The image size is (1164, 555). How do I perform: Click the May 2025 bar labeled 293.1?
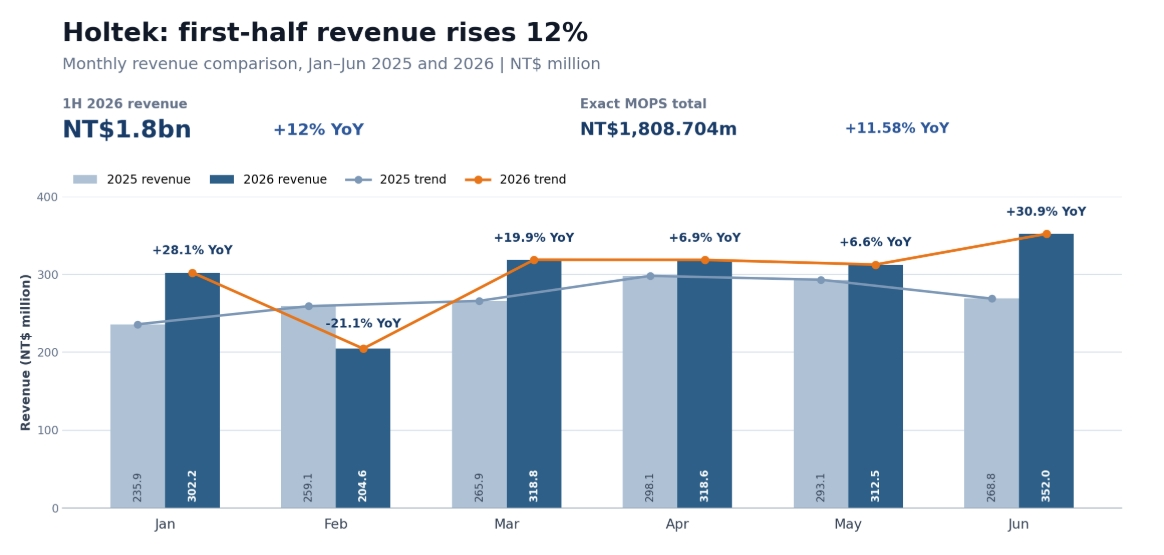click(x=821, y=394)
